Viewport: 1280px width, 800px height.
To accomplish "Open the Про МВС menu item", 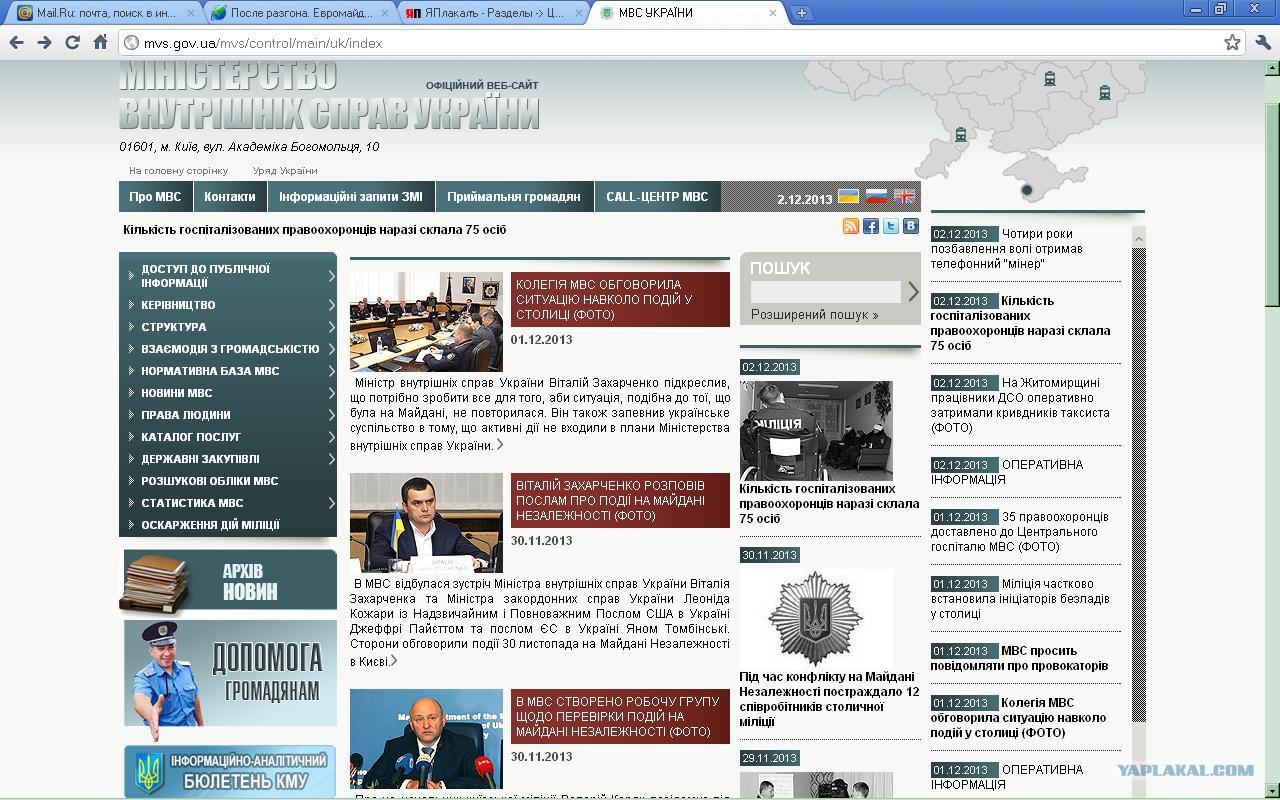I will point(155,197).
